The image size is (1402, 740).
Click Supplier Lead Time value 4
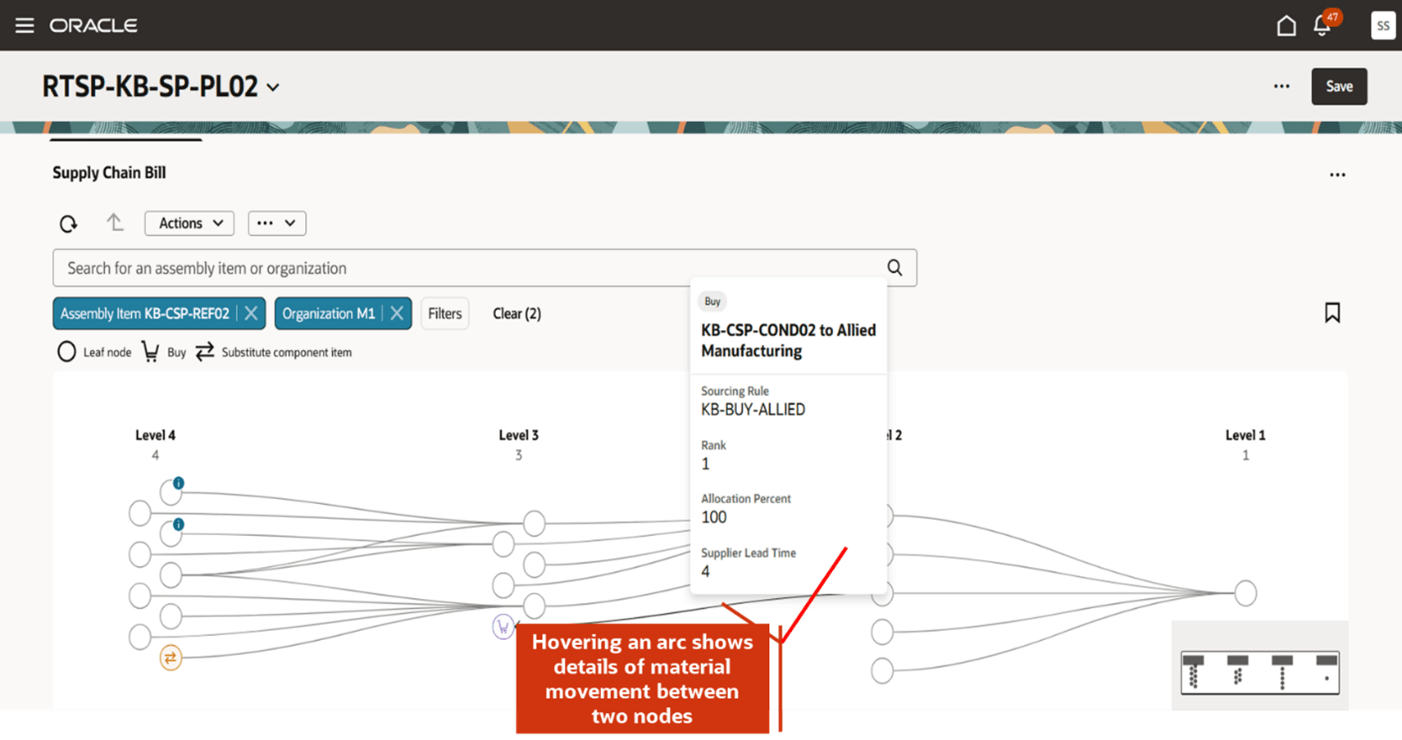point(705,572)
